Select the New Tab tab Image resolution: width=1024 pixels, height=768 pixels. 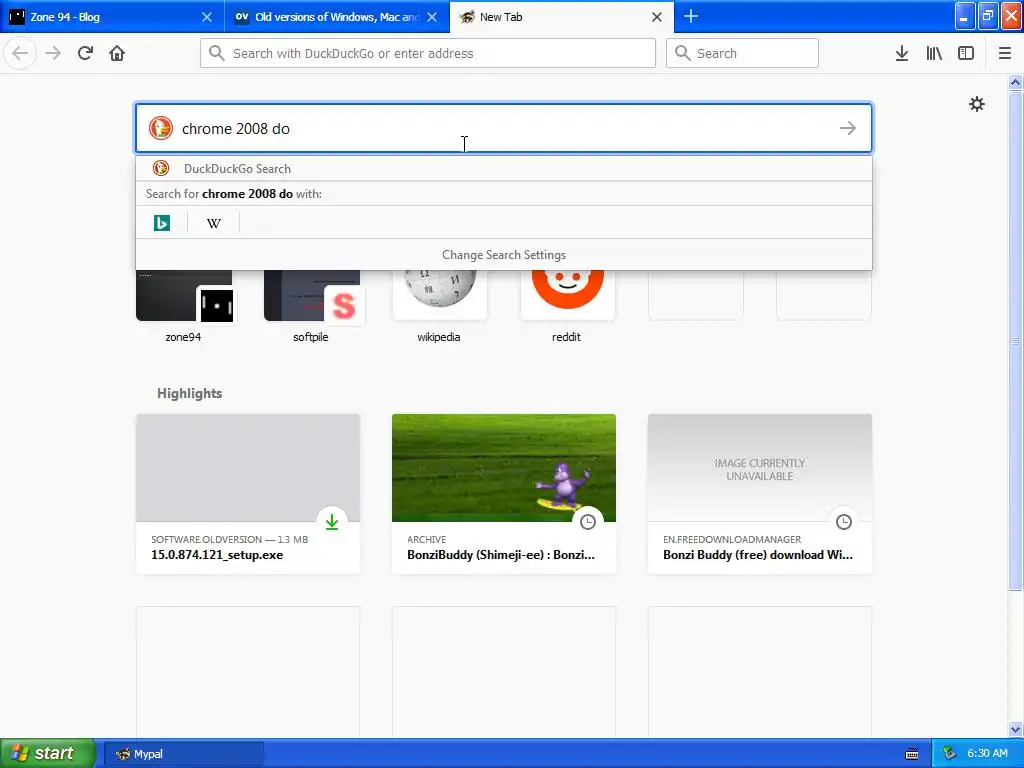pos(562,16)
